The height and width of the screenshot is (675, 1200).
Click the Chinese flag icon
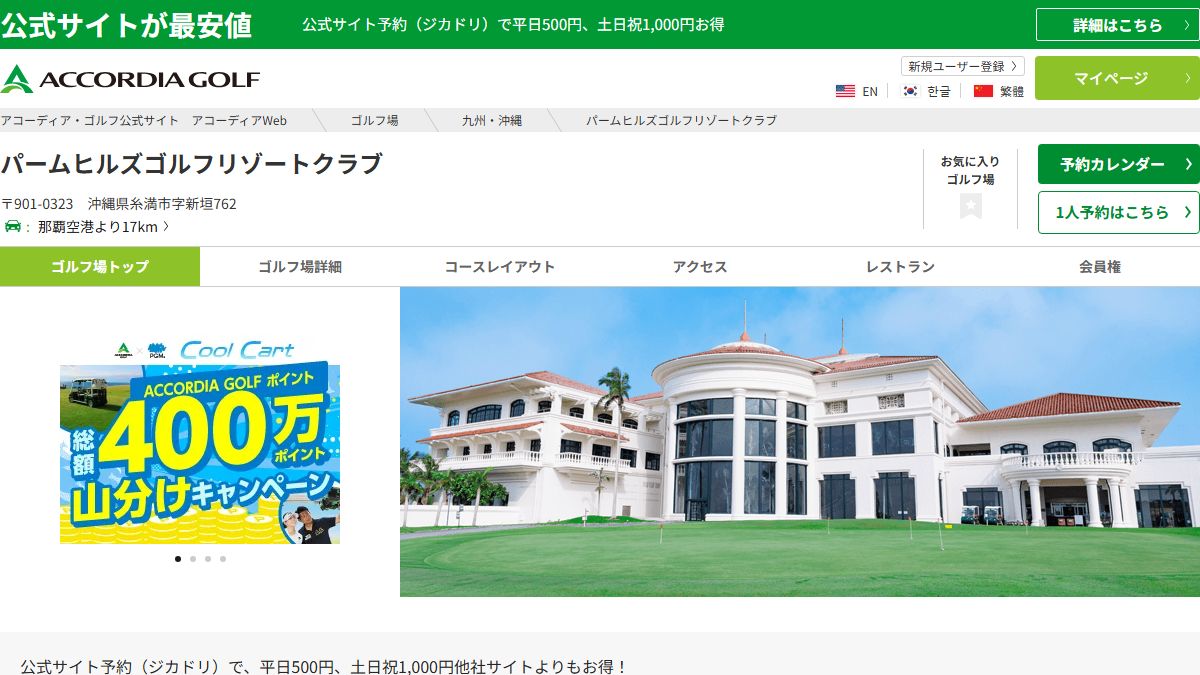pos(983,91)
